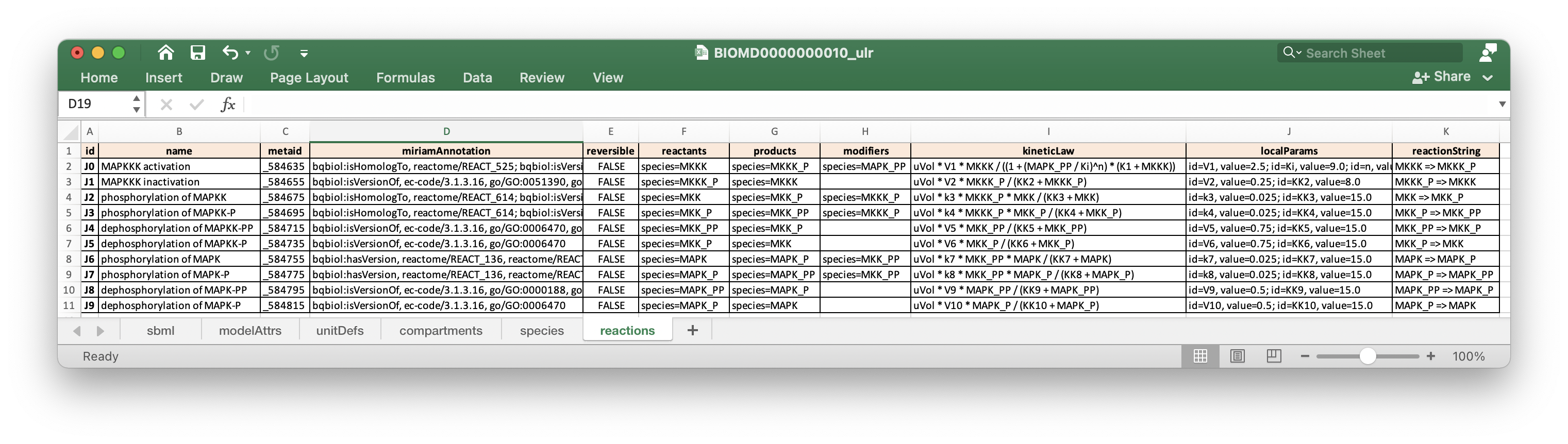Select the cell 'MAPKKK activation'
The width and height of the screenshot is (1568, 444).
(179, 166)
